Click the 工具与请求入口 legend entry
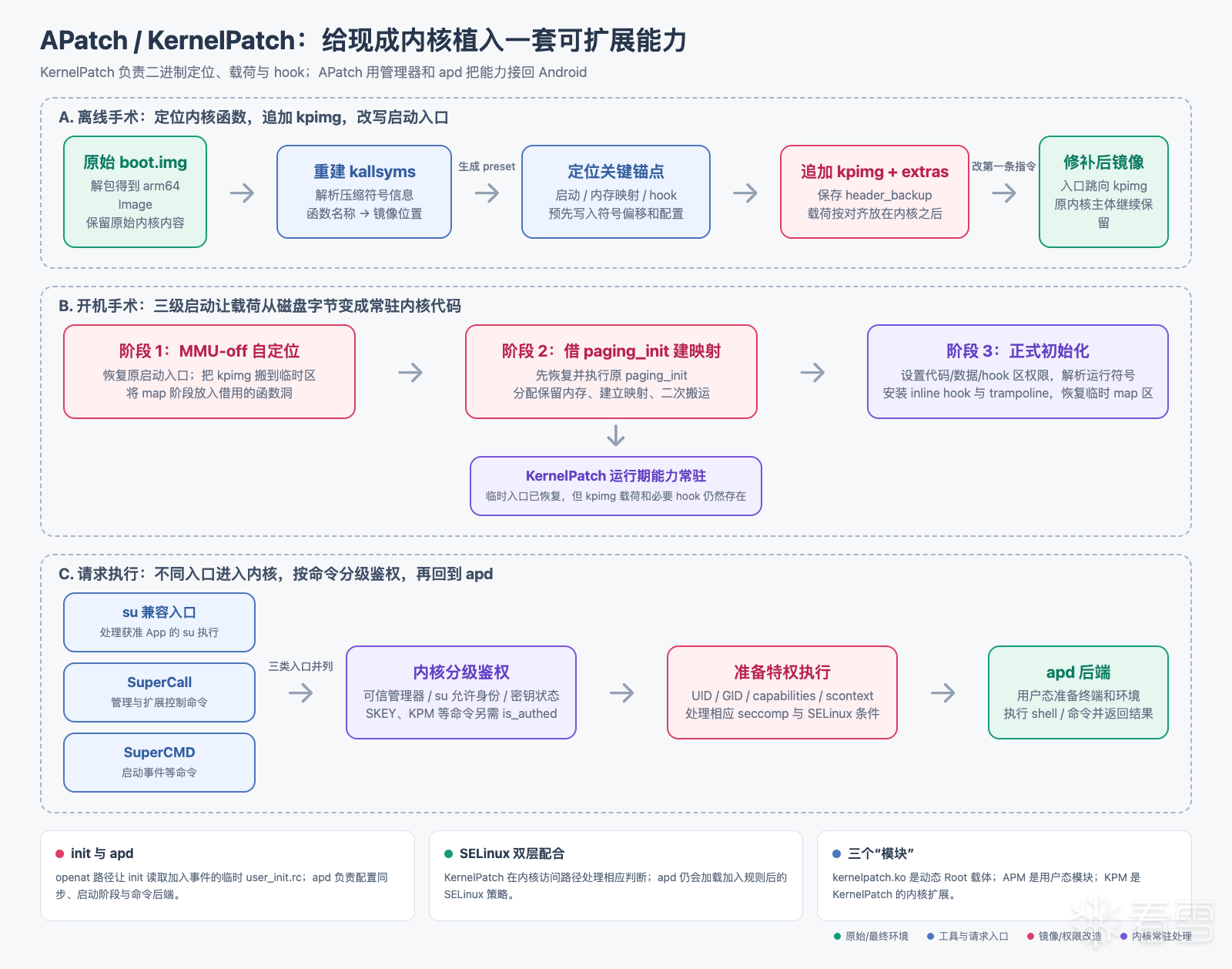The height and width of the screenshot is (969, 1232). click(968, 937)
